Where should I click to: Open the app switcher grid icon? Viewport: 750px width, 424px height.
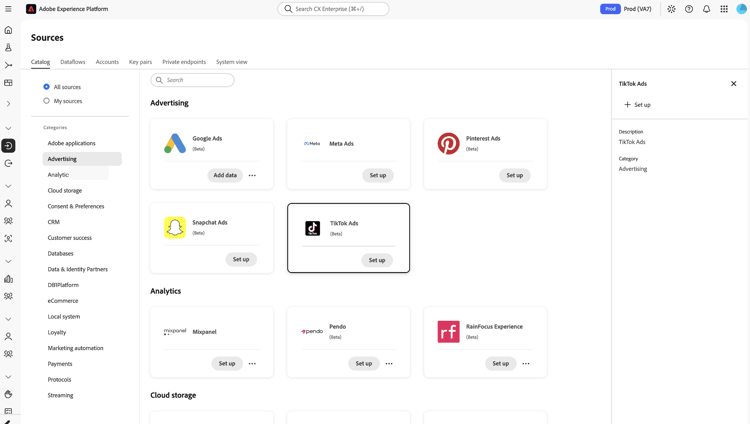click(x=724, y=9)
